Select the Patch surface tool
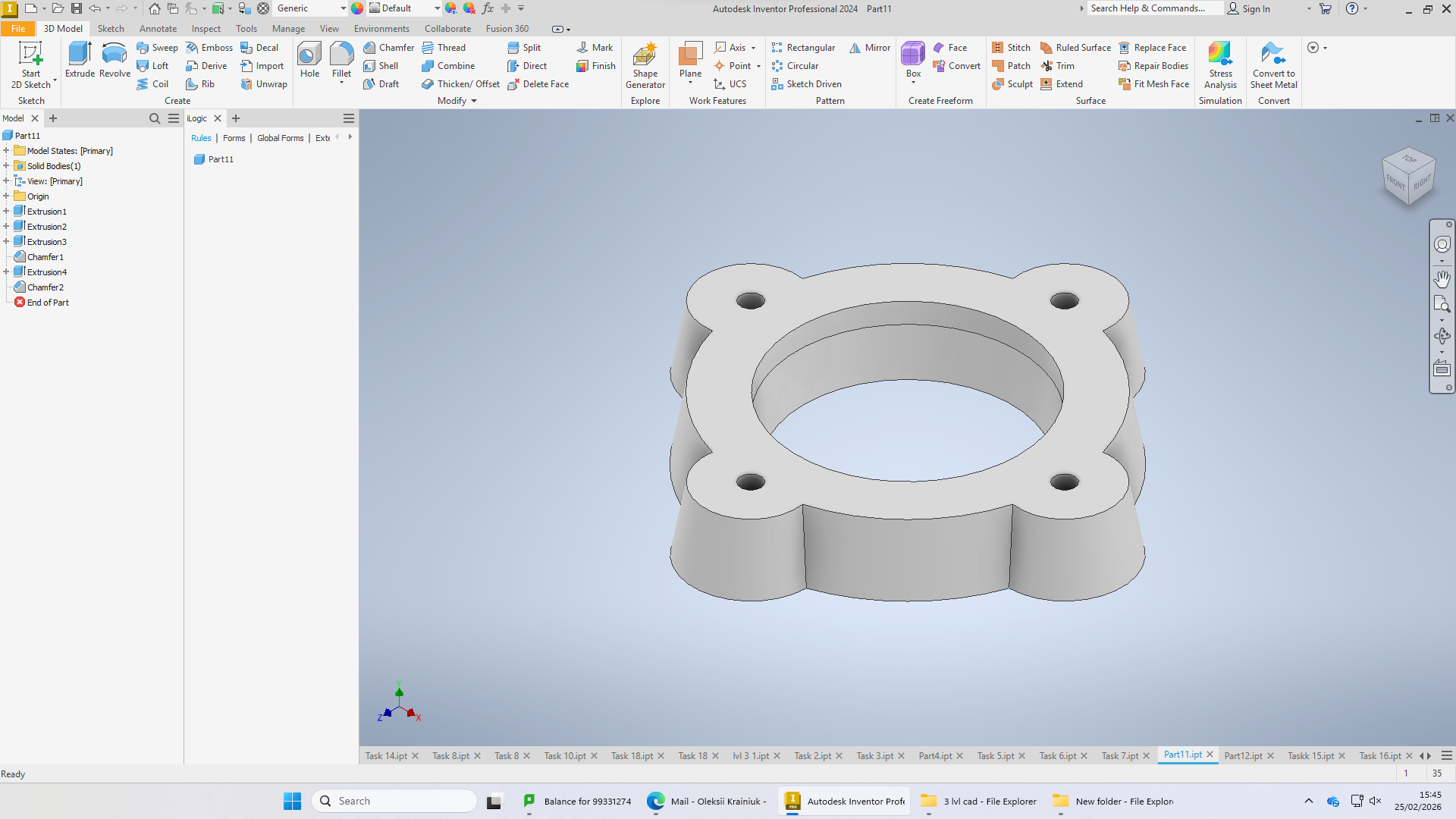Screen dimensions: 1456x819 [1011, 65]
